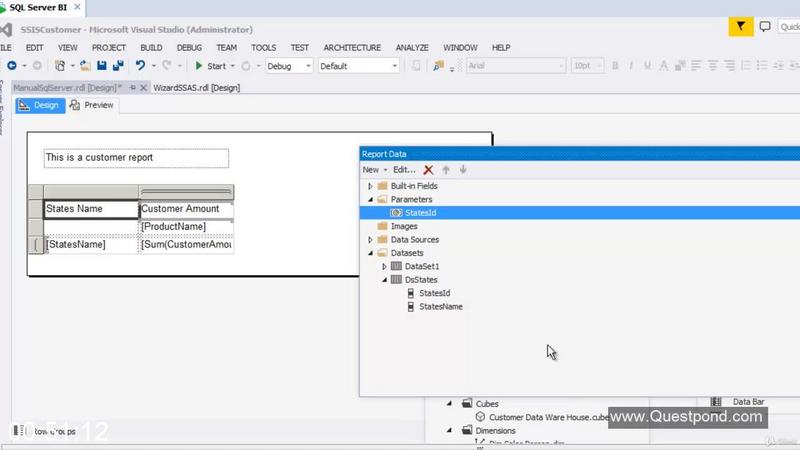The width and height of the screenshot is (800, 450).
Task: Toggle Underline text formatting
Action: pyautogui.click(x=647, y=66)
